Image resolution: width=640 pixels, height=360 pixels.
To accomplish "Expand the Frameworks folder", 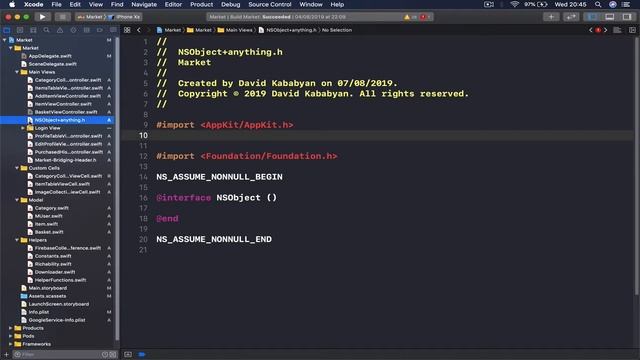I will pyautogui.click(x=11, y=344).
